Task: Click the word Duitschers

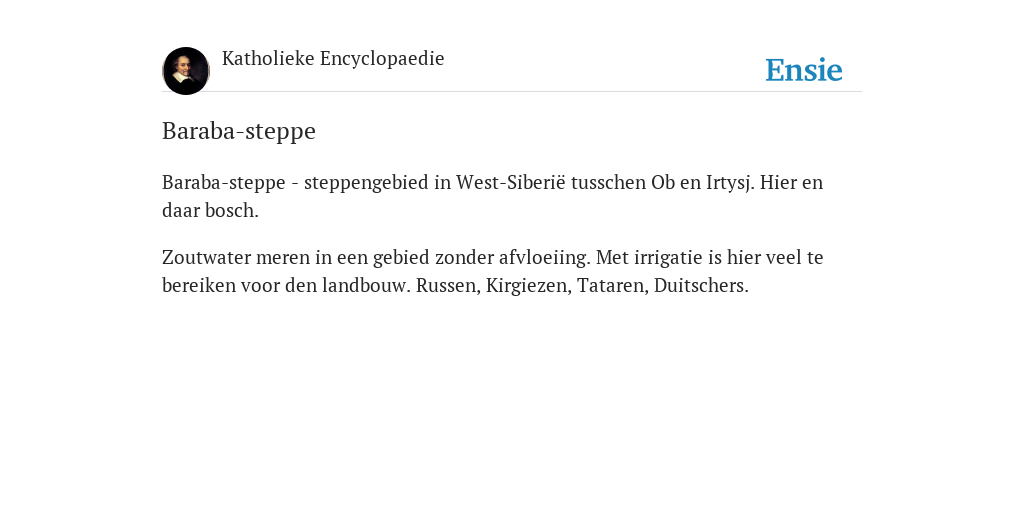Action: click(701, 285)
